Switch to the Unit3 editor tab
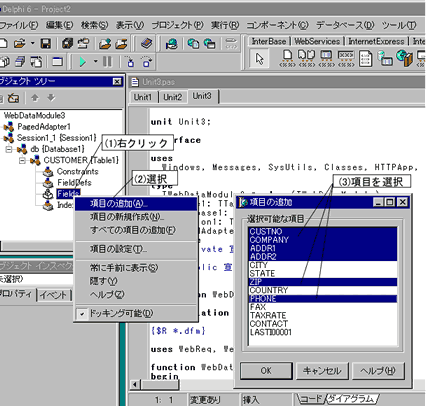This screenshot has width=440, height=406. tap(202, 96)
